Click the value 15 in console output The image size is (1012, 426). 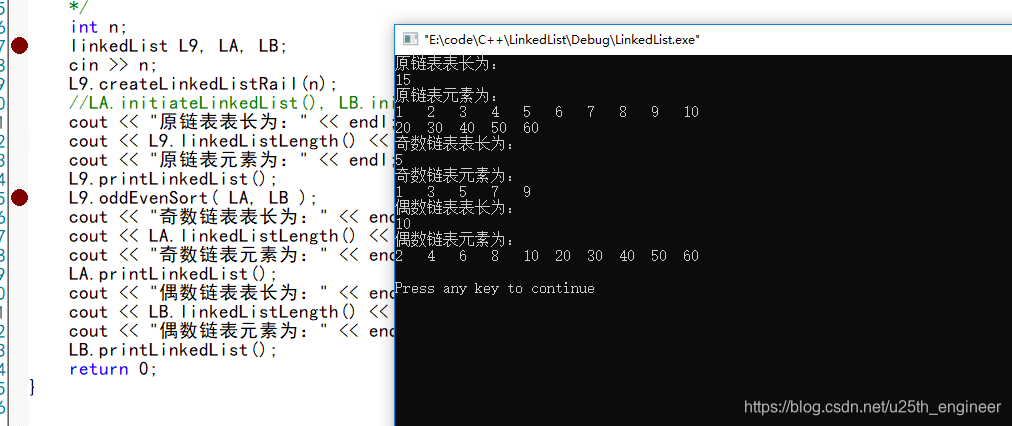coord(403,80)
